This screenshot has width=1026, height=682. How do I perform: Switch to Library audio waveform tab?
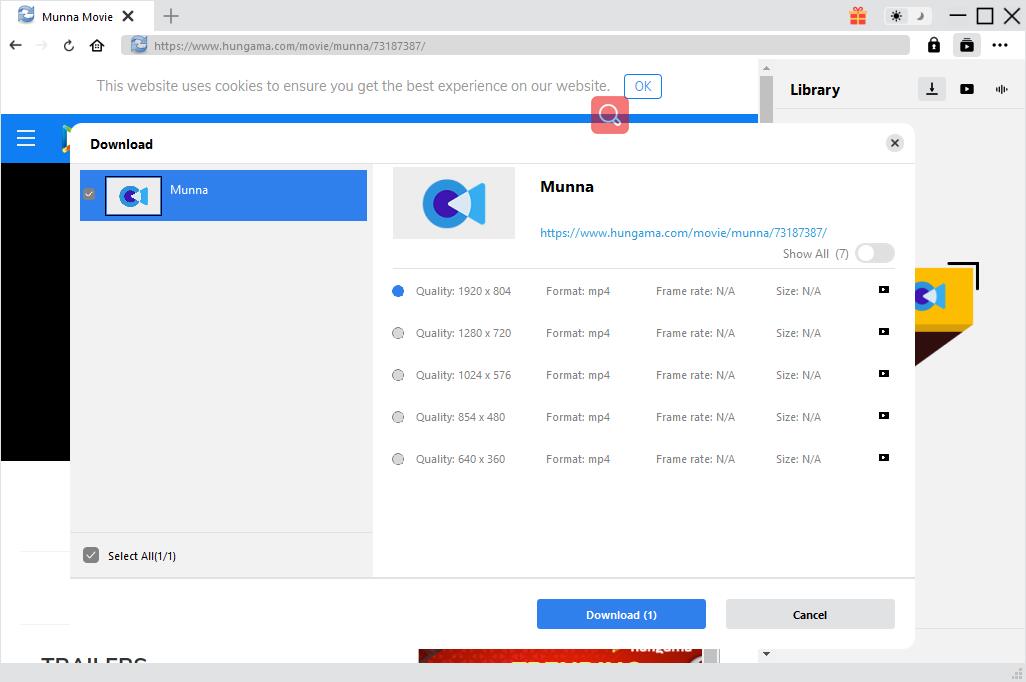pos(1001,89)
